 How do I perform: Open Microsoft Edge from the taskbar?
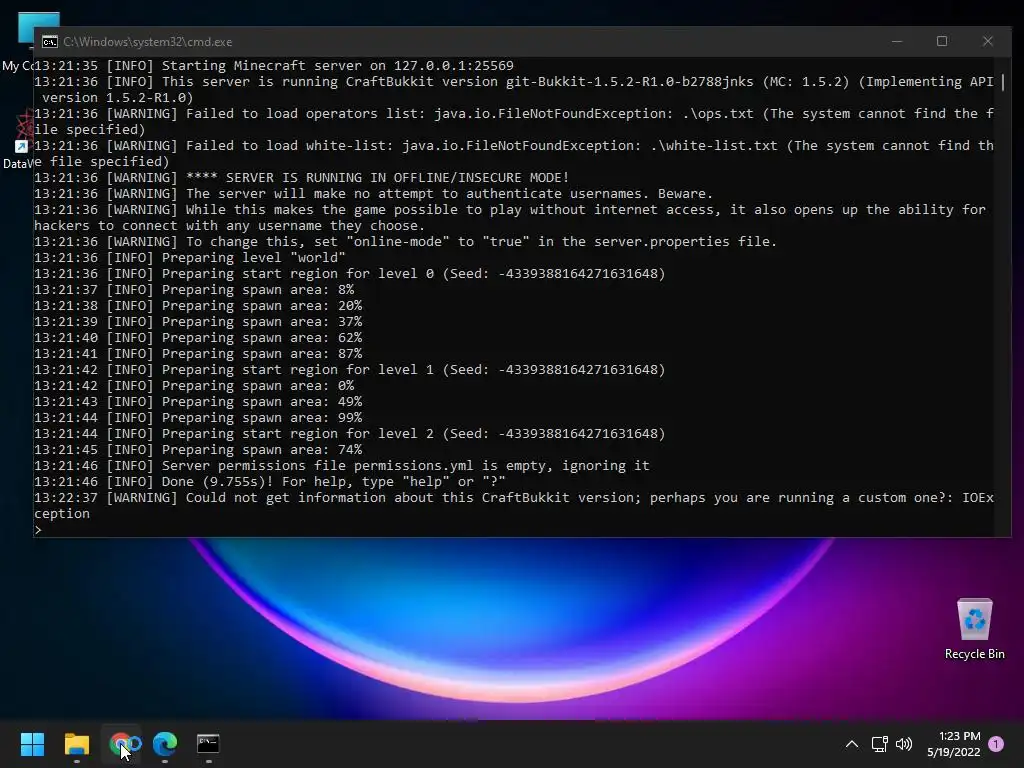[x=165, y=744]
